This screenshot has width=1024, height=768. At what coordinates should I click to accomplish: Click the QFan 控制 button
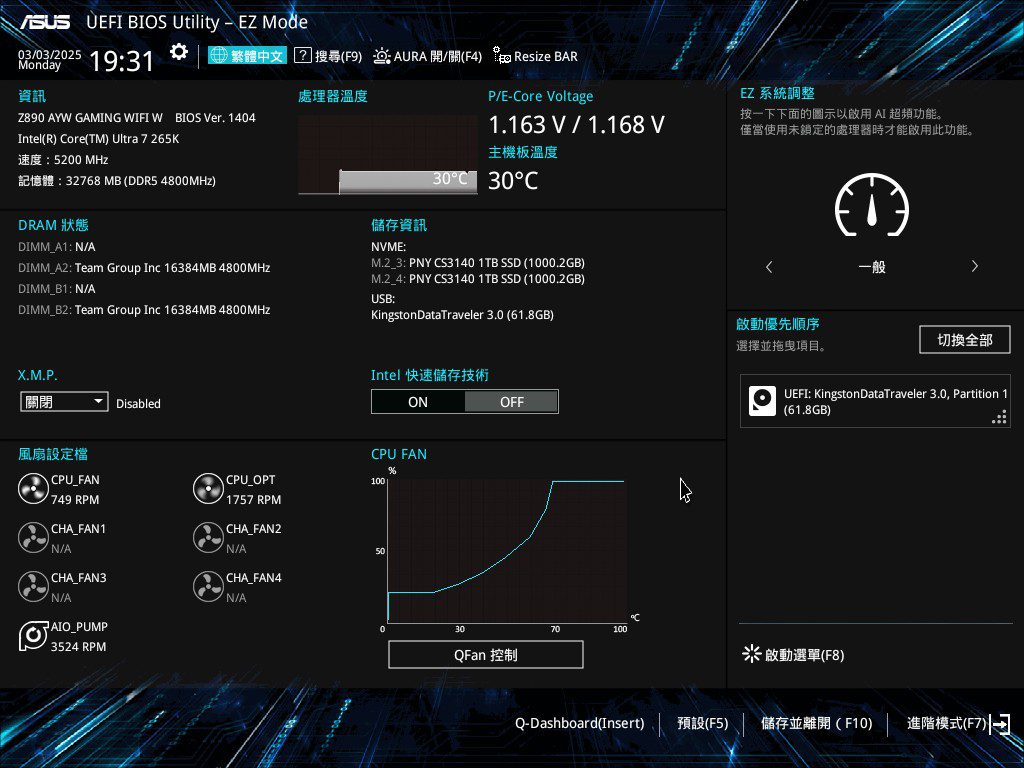click(486, 654)
